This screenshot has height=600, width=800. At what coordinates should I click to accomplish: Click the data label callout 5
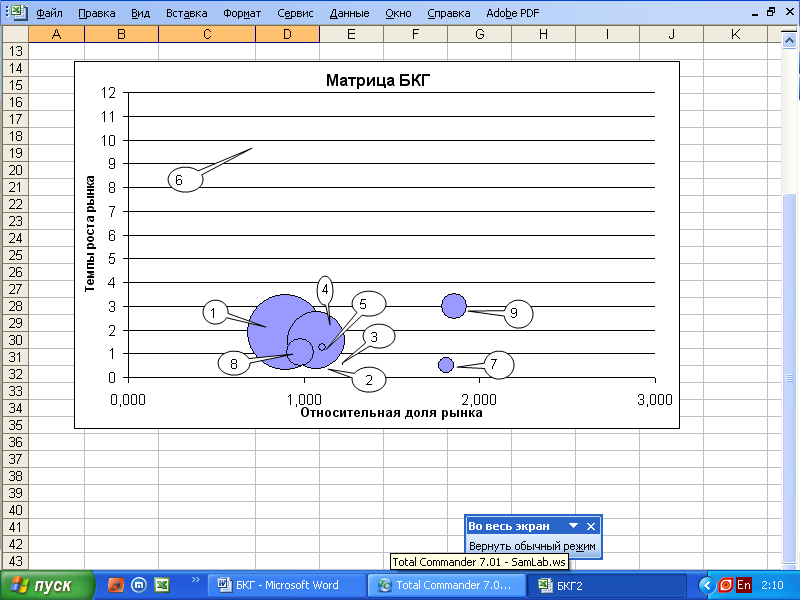[x=369, y=304]
